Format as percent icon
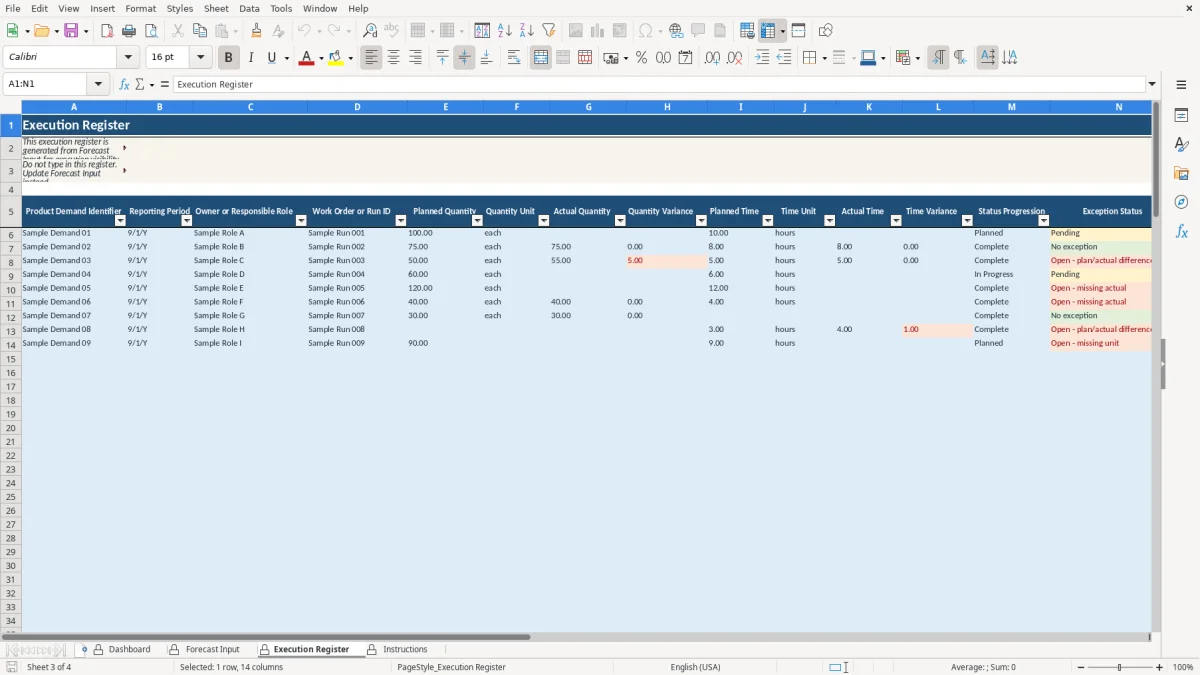The width and height of the screenshot is (1200, 675). (x=641, y=58)
